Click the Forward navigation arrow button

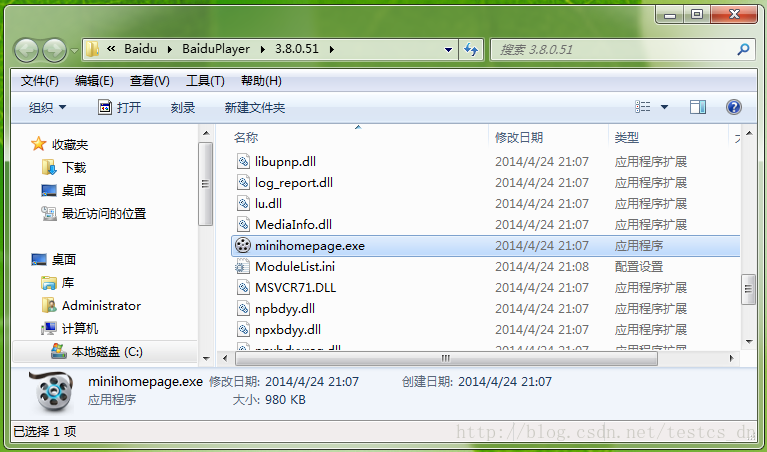pyautogui.click(x=54, y=50)
